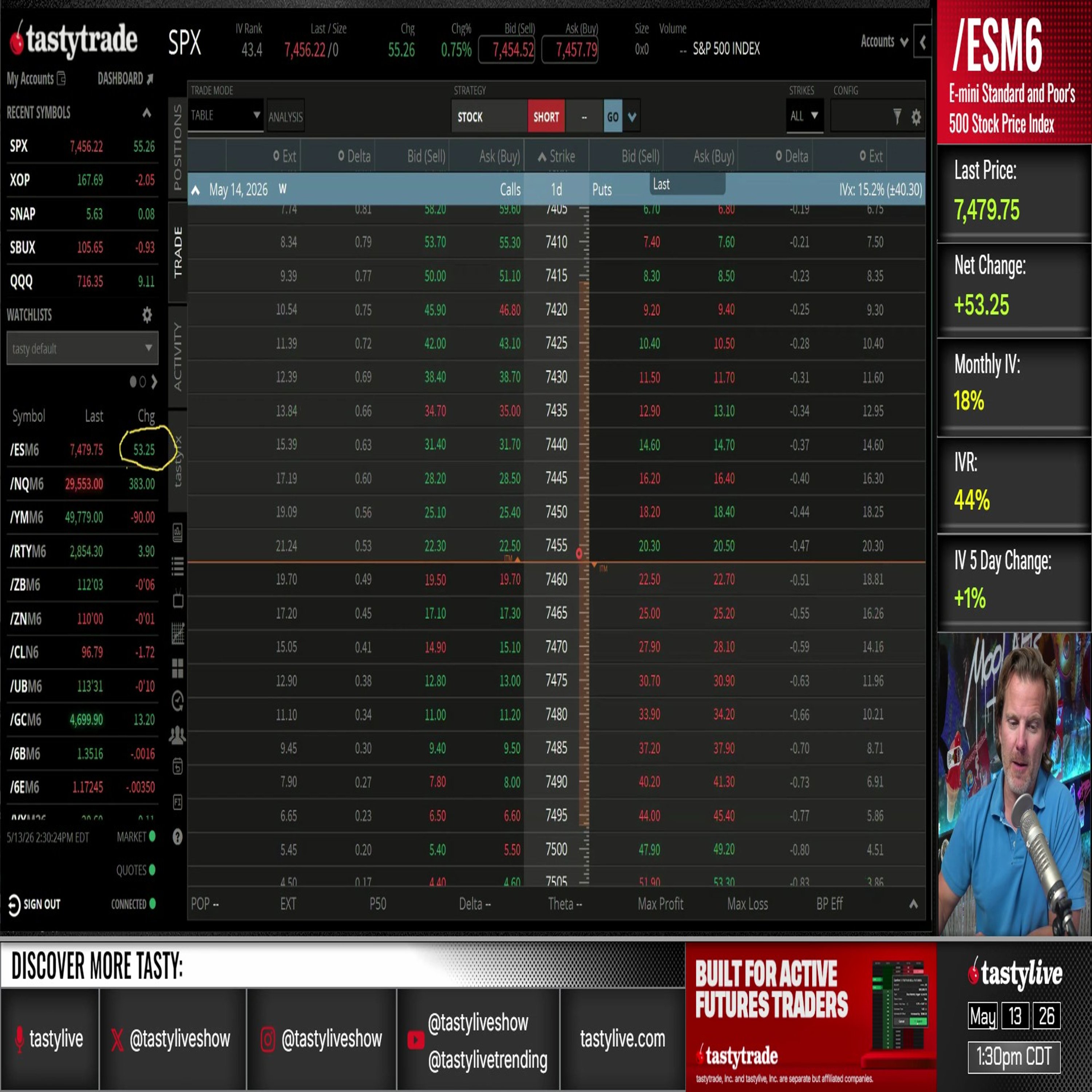Open My Accounts
The image size is (1092, 1092).
(x=36, y=79)
